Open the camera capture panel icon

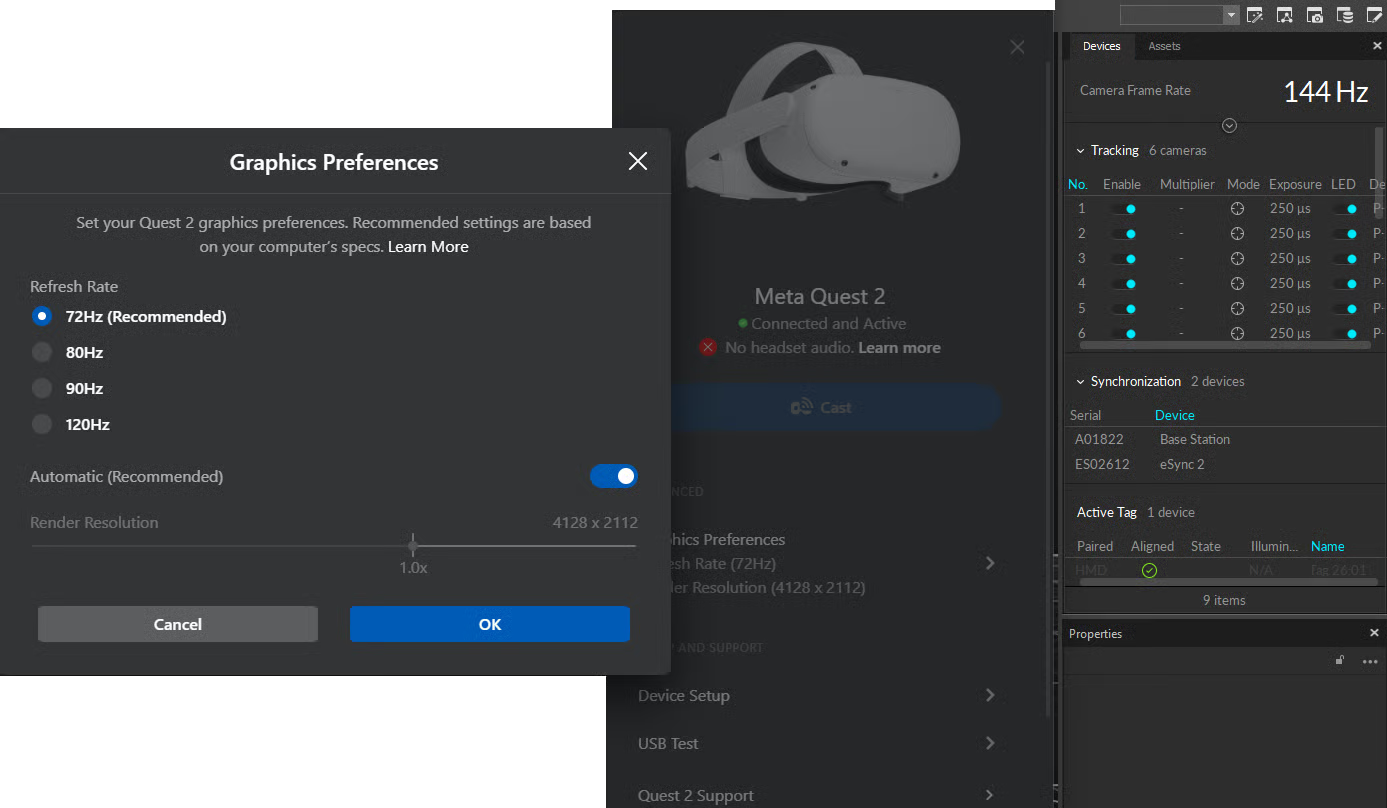(1314, 15)
